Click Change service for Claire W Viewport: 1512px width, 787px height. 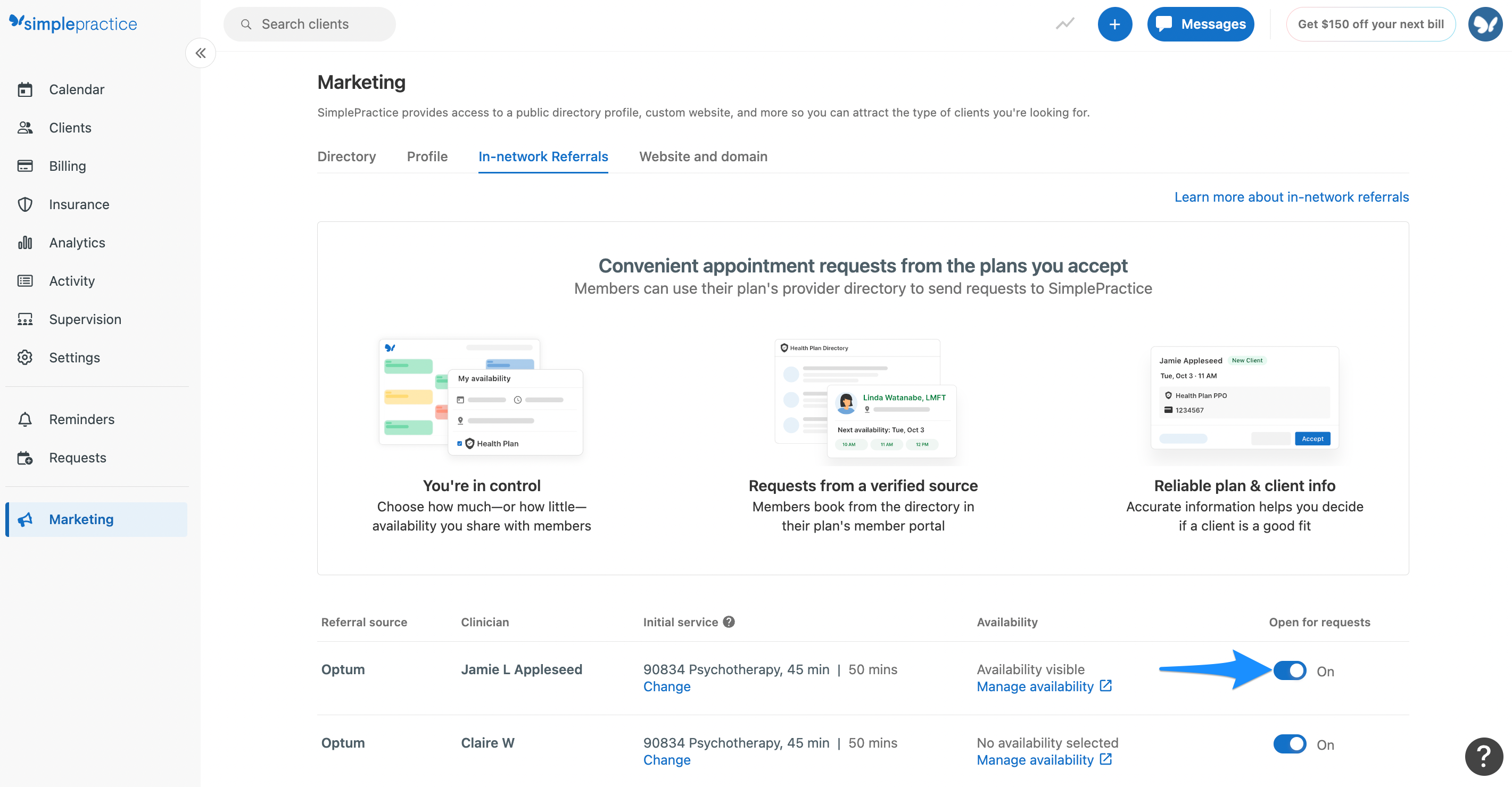tap(667, 760)
